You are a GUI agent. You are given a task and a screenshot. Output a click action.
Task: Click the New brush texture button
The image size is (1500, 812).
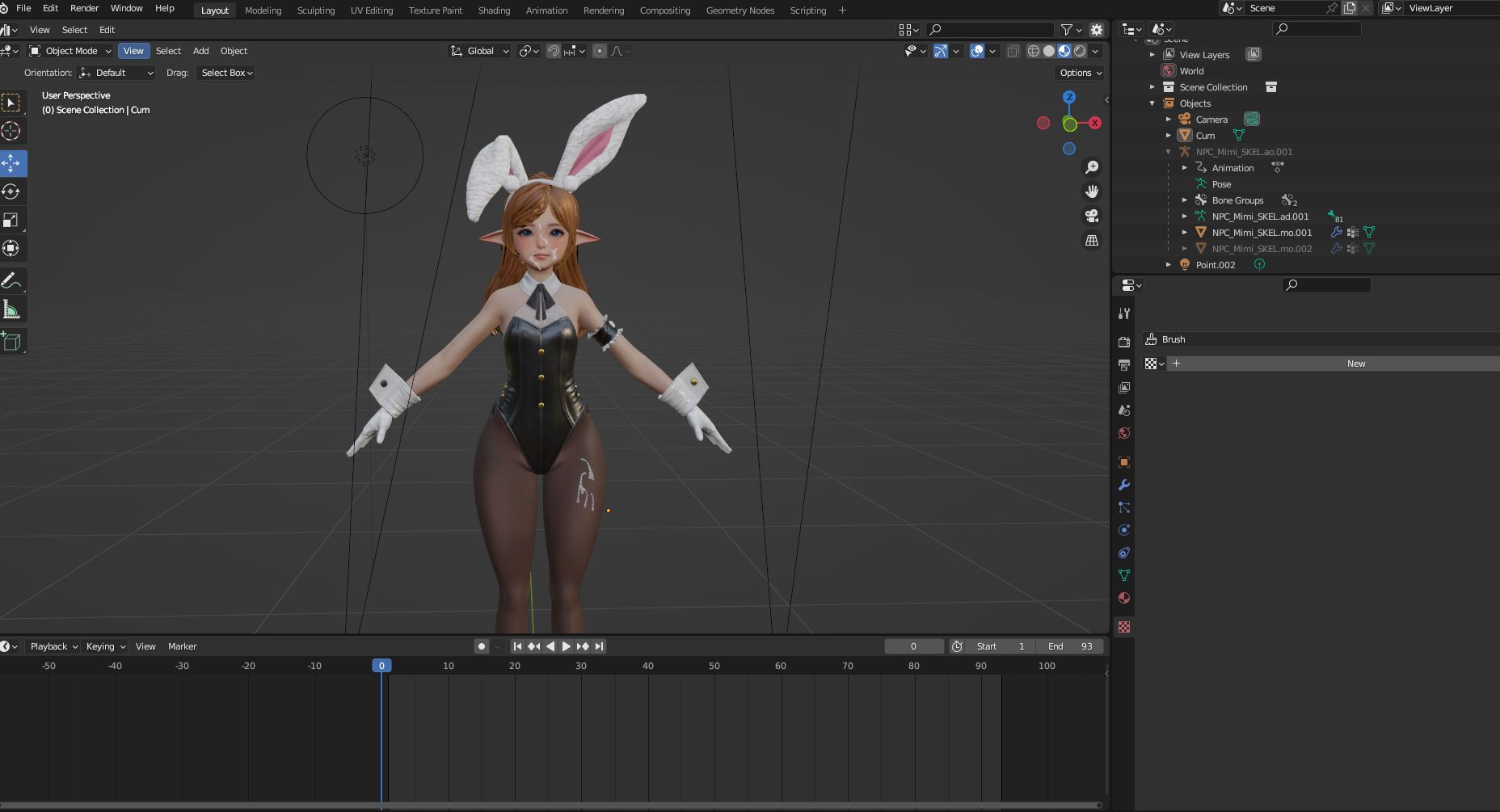1355,364
